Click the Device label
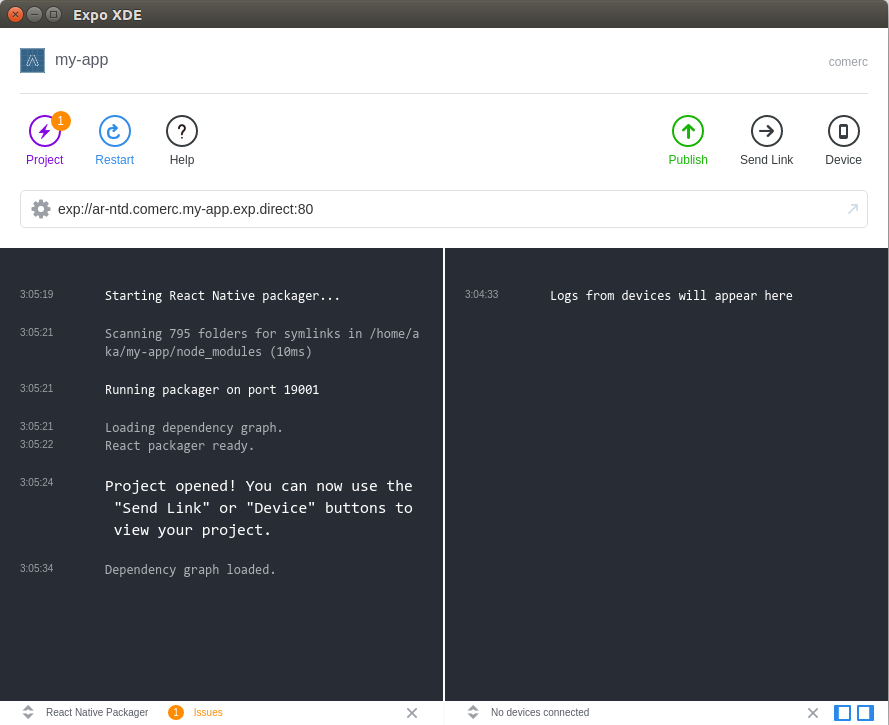 click(844, 160)
